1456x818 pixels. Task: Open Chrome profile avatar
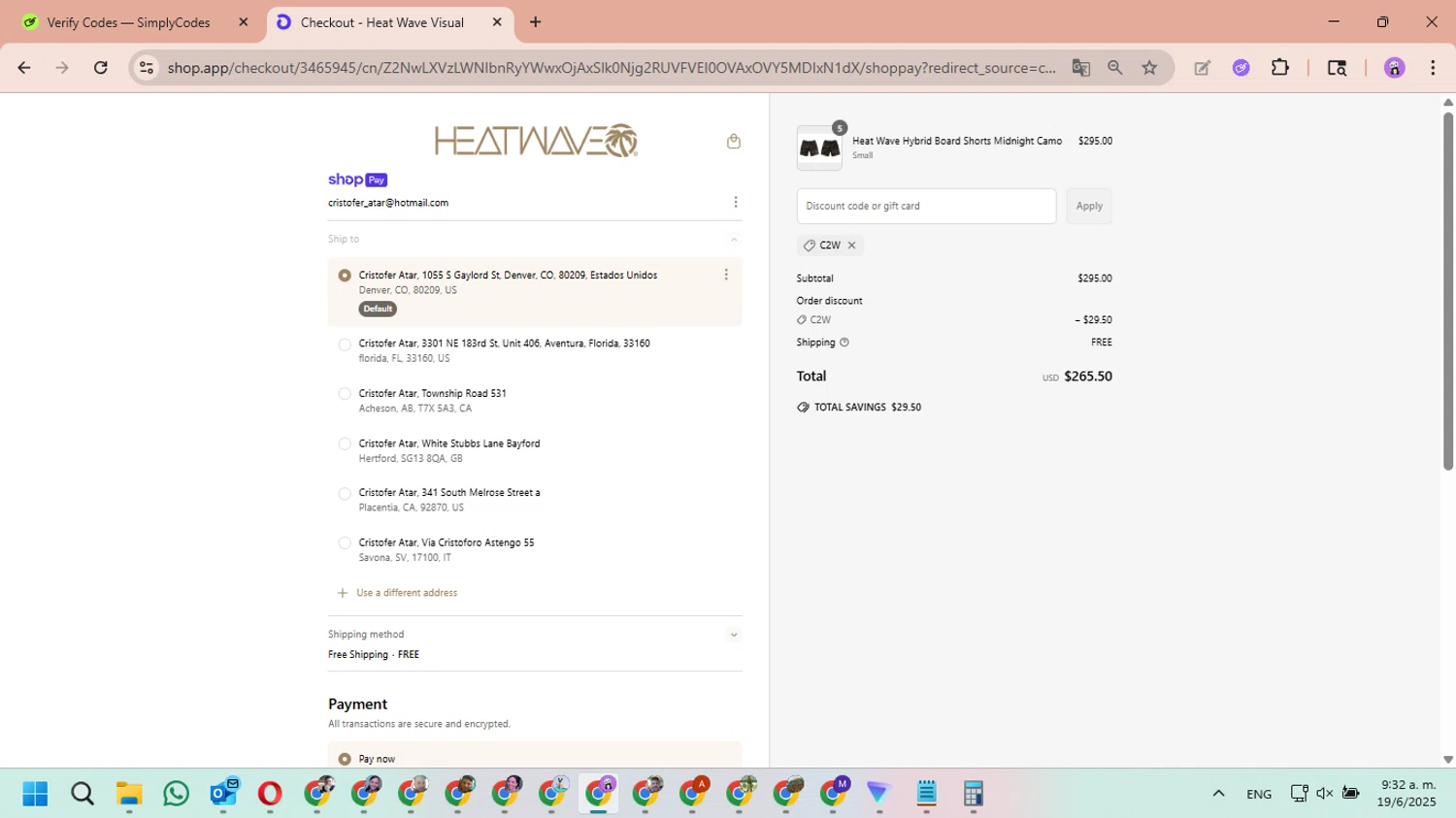click(1395, 67)
